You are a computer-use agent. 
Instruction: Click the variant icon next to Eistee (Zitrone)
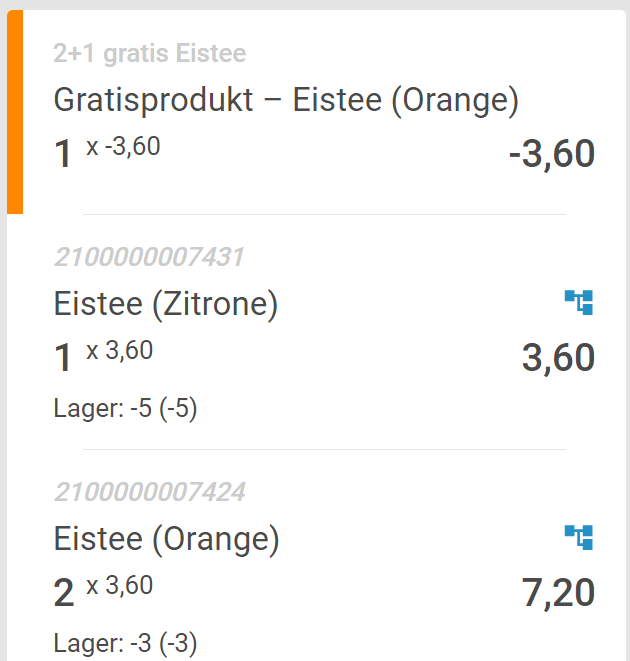[579, 301]
